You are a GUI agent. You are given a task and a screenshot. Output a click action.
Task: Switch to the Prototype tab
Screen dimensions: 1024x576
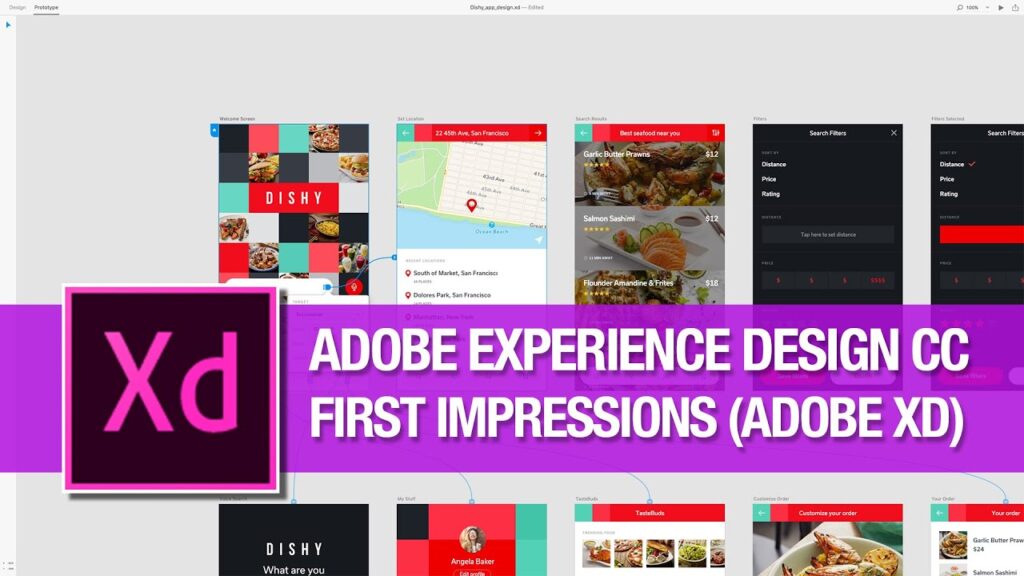point(46,7)
